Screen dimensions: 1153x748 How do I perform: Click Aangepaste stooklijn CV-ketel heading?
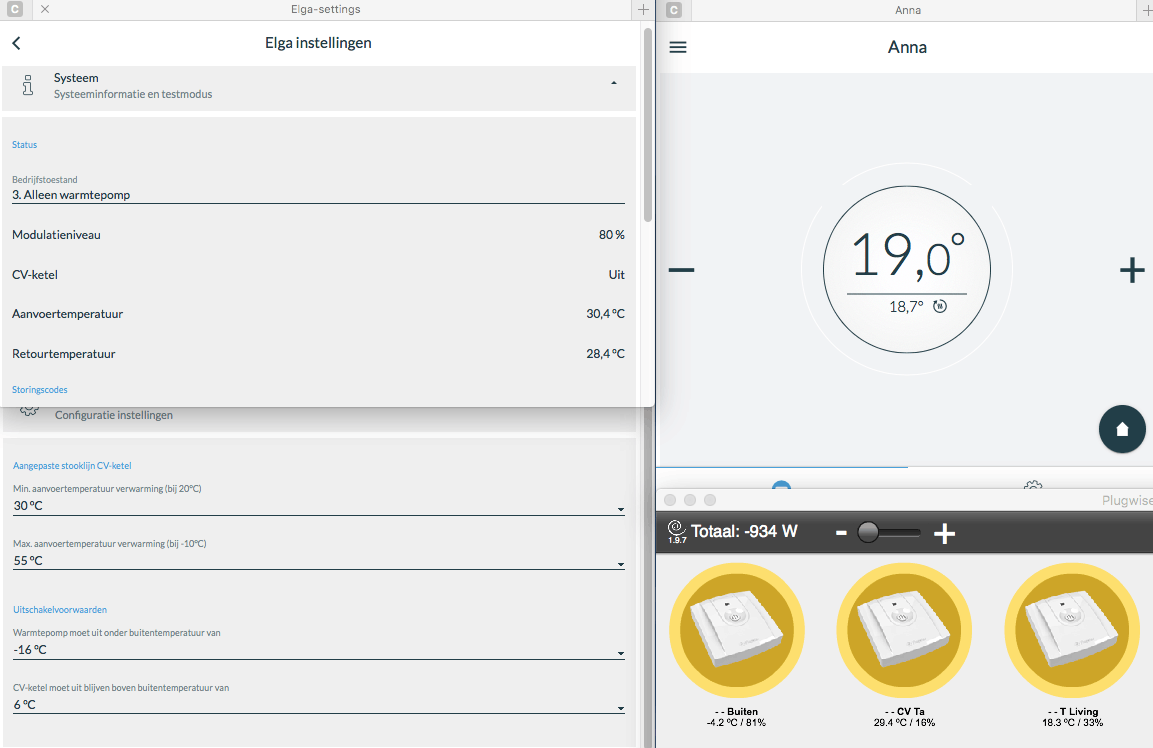(72, 466)
